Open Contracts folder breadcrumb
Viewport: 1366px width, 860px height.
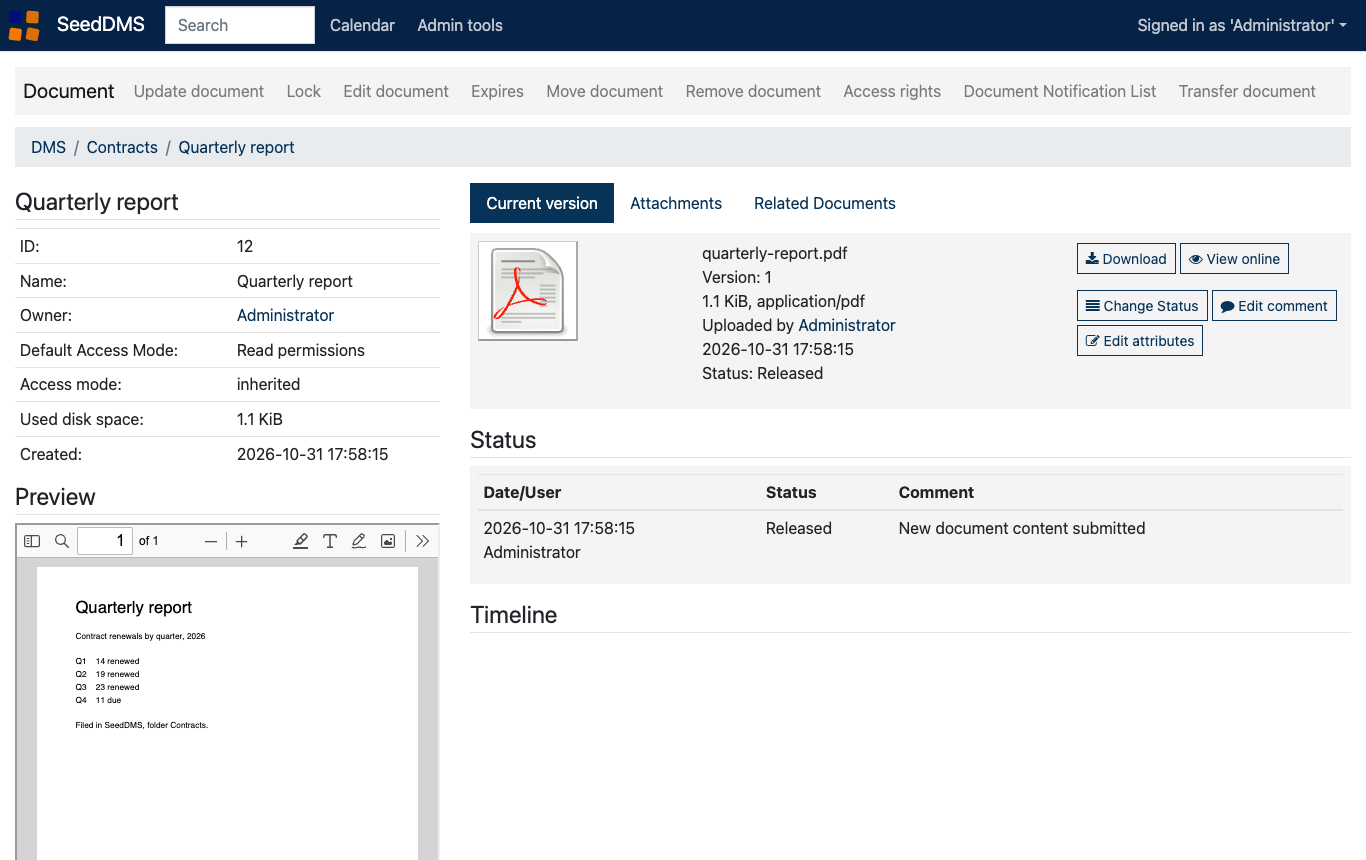122,147
